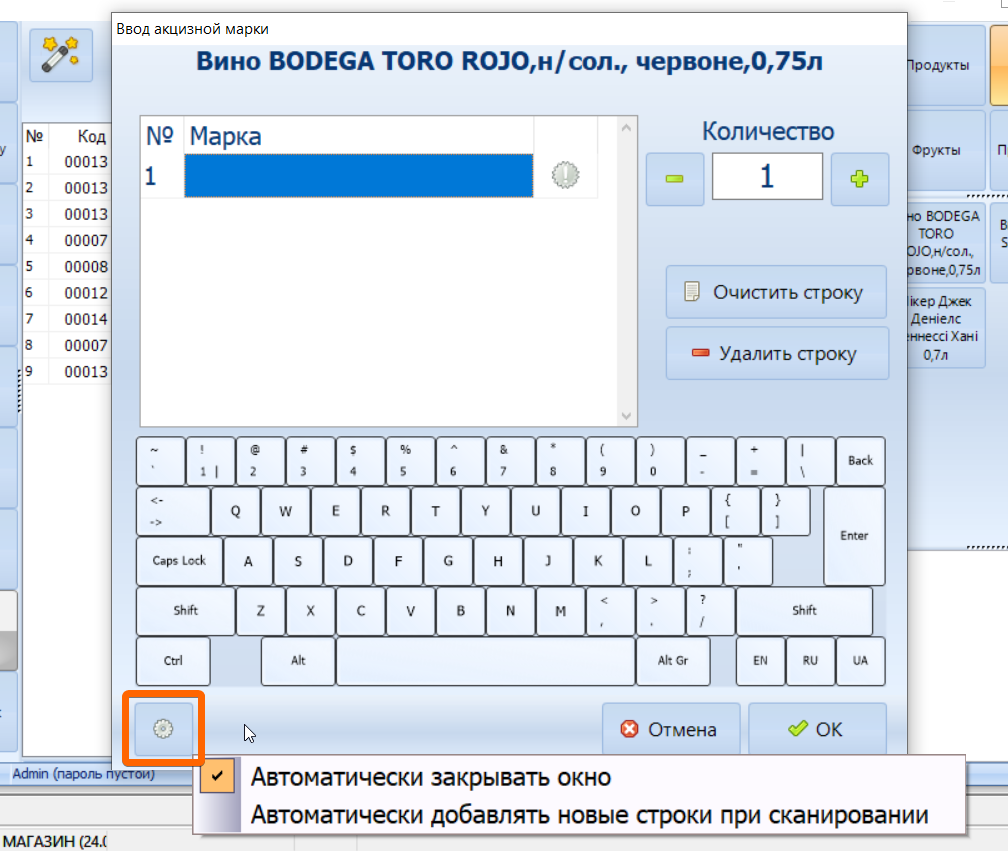The height and width of the screenshot is (851, 1008).
Task: Tap the 0 closing parenthesis key
Action: (x=660, y=461)
